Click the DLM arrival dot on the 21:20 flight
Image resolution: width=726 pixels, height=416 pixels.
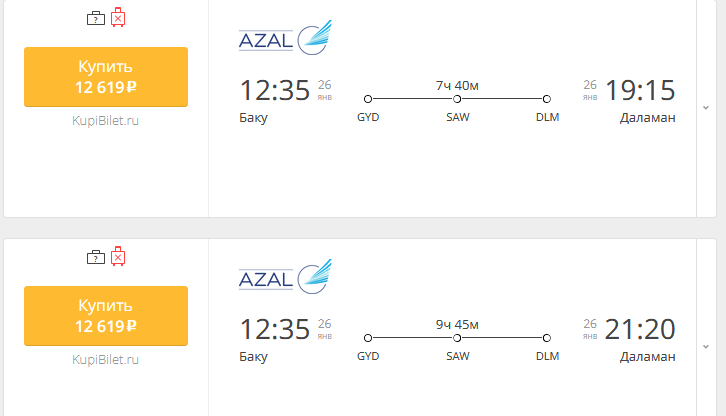point(547,338)
